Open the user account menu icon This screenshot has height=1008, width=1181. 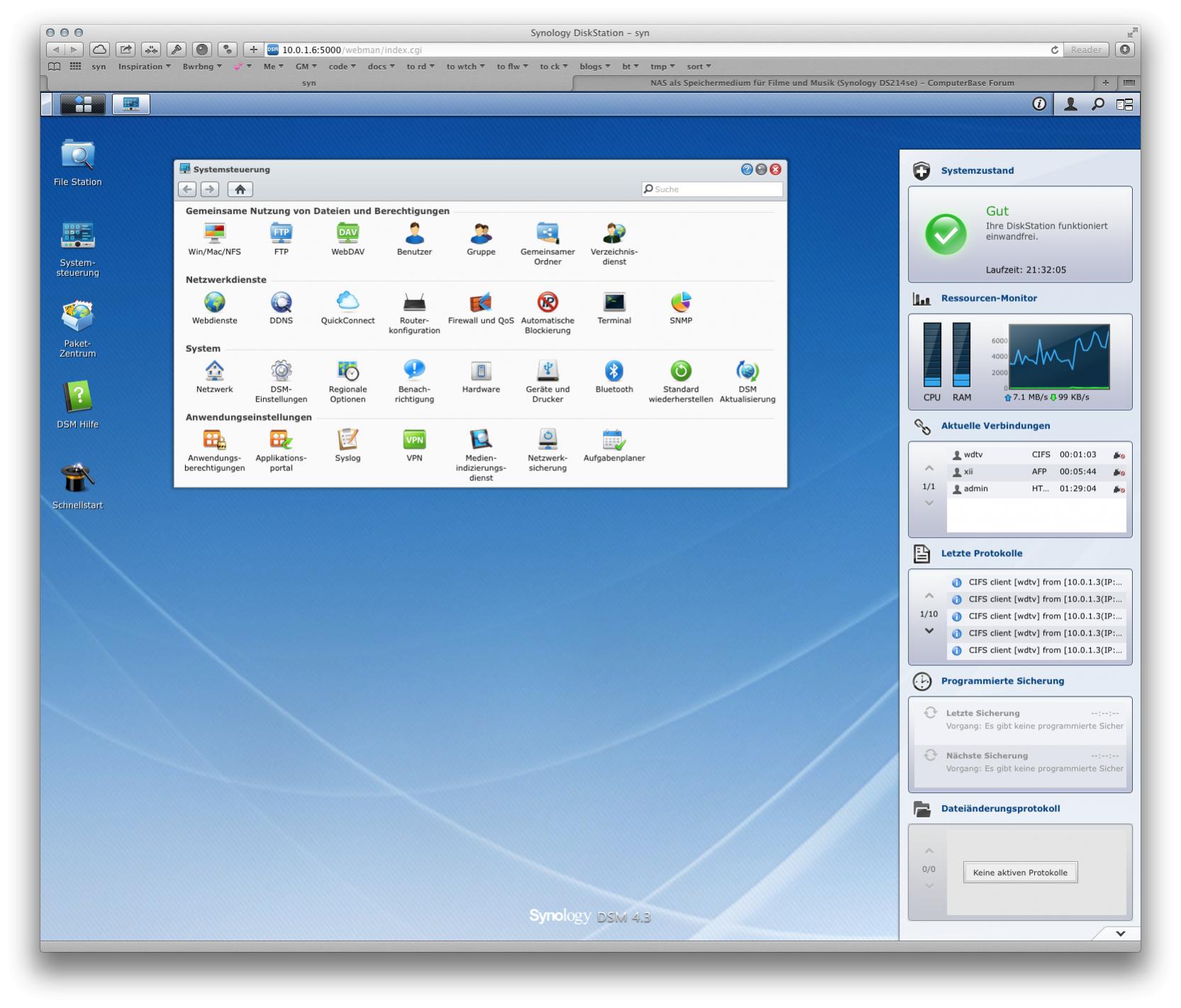(1070, 104)
